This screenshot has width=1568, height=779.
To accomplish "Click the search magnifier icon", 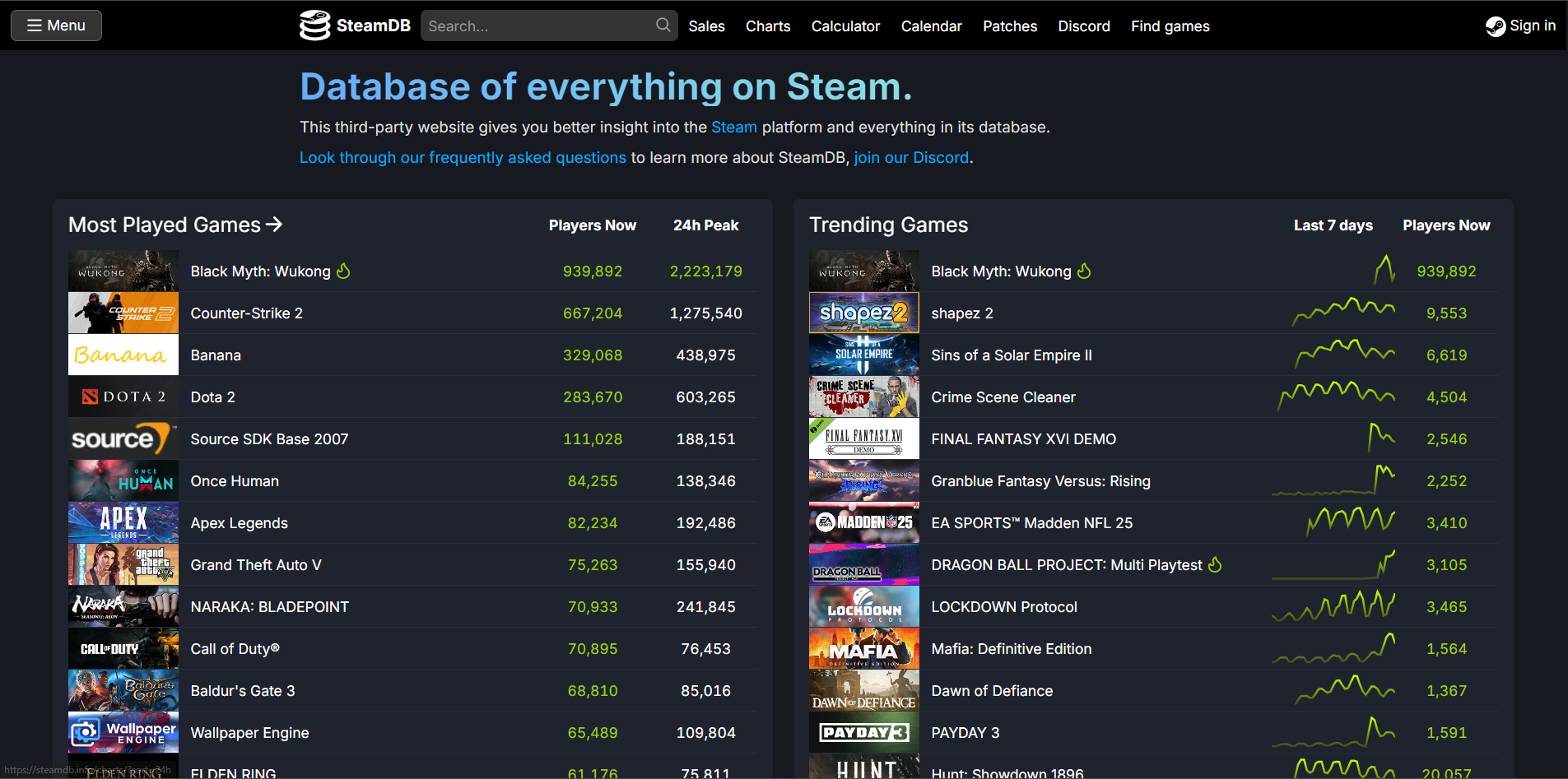I will coord(663,26).
